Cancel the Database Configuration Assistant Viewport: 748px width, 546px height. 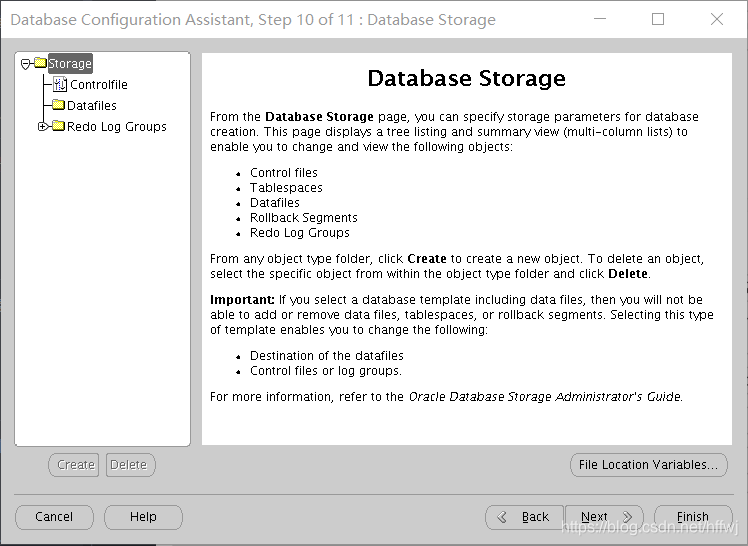tap(54, 517)
